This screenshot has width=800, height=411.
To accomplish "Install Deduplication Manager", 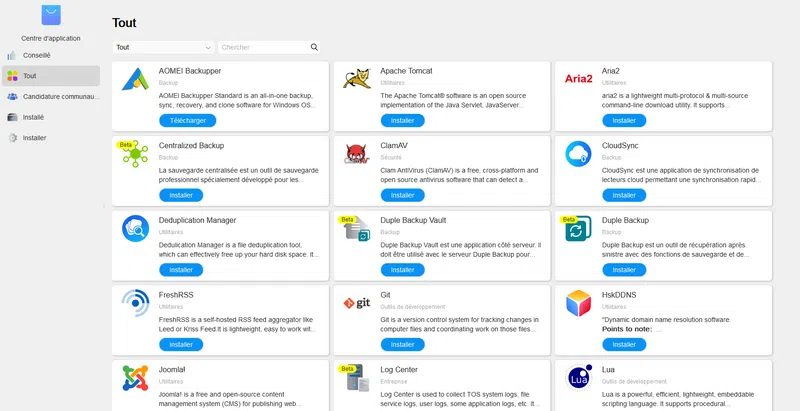I will point(181,270).
